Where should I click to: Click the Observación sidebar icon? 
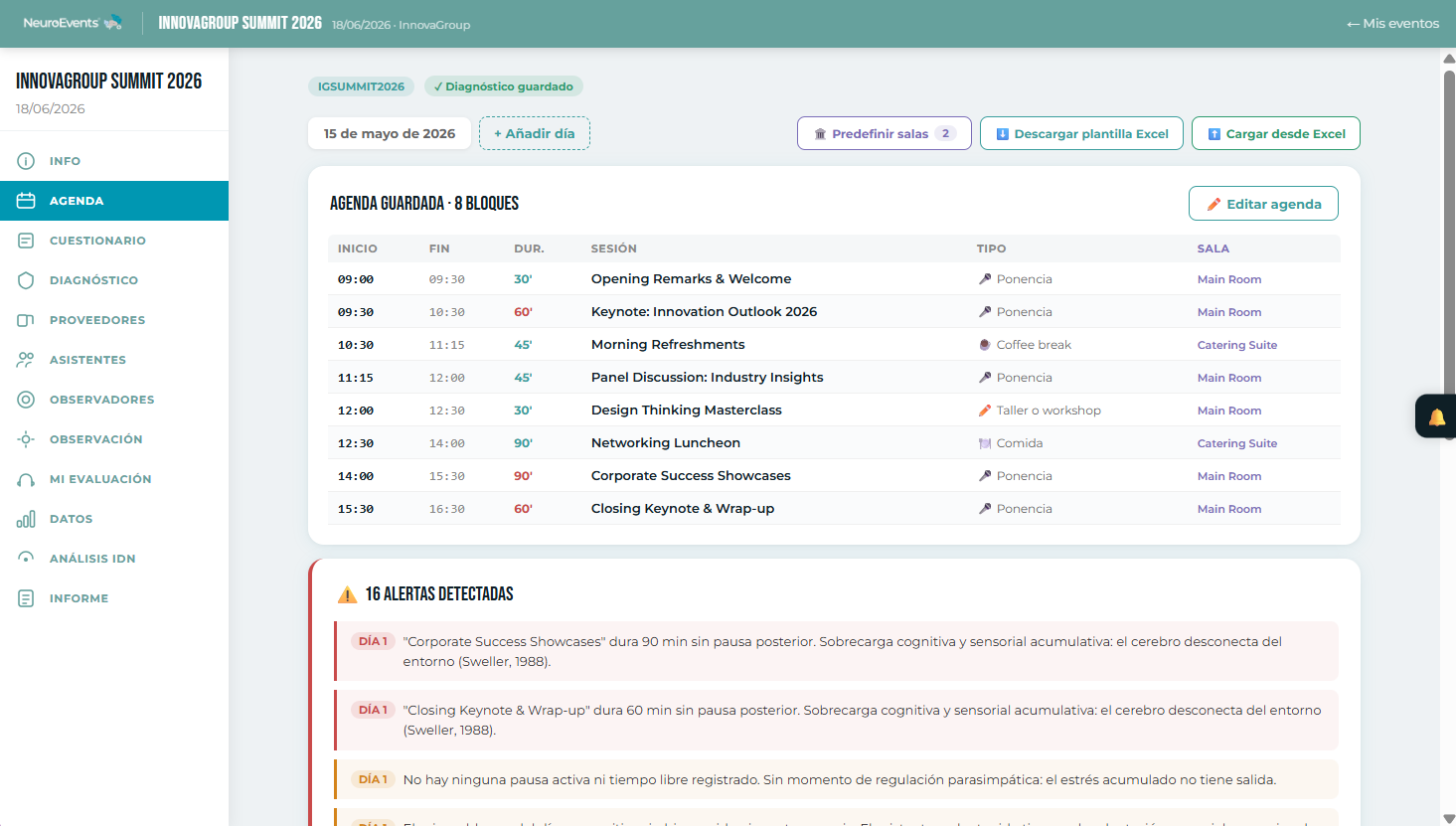26,439
